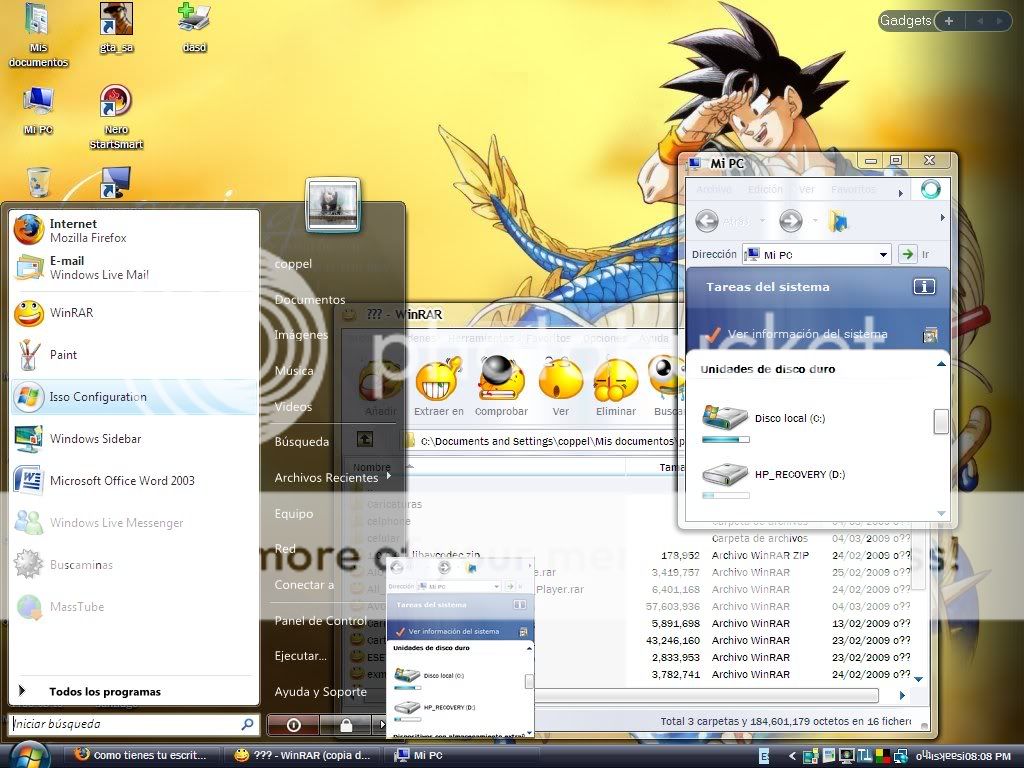Open Imágenes in Start menu right pane
The height and width of the screenshot is (768, 1024).
[x=301, y=335]
